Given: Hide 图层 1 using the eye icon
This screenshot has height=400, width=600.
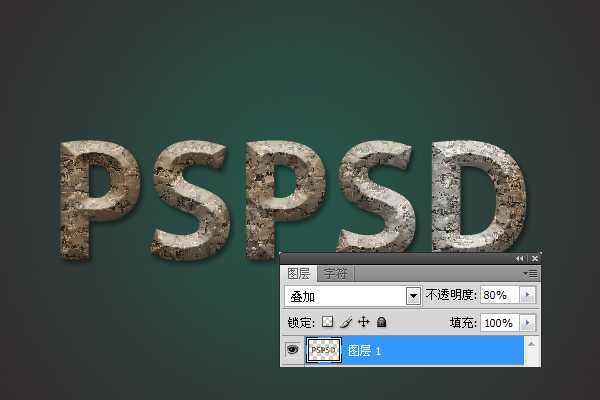Looking at the screenshot, I should 293,351.
